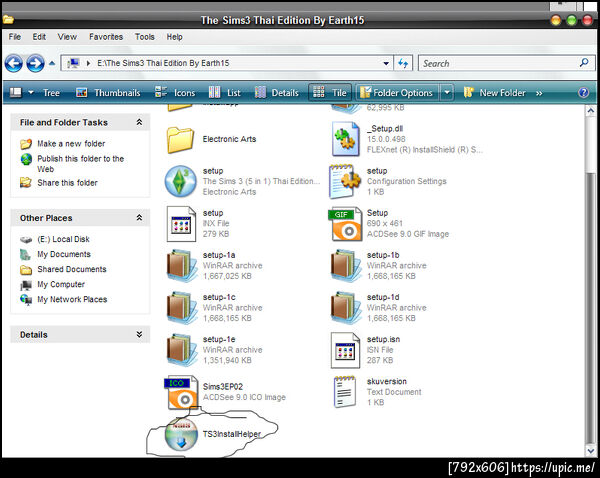Click the refresh arrows icon beside address bar
Image resolution: width=600 pixels, height=478 pixels.
click(x=403, y=63)
